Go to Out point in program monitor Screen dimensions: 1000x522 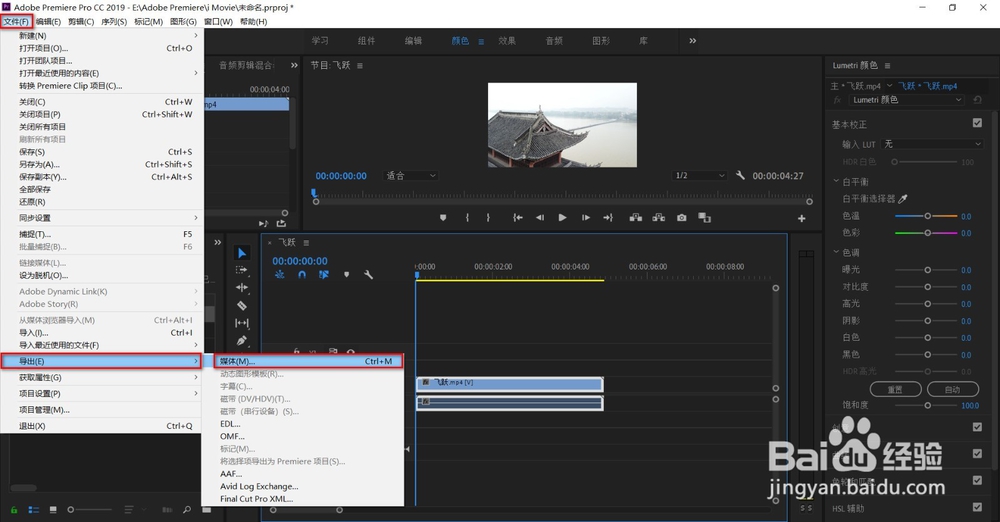click(x=608, y=218)
